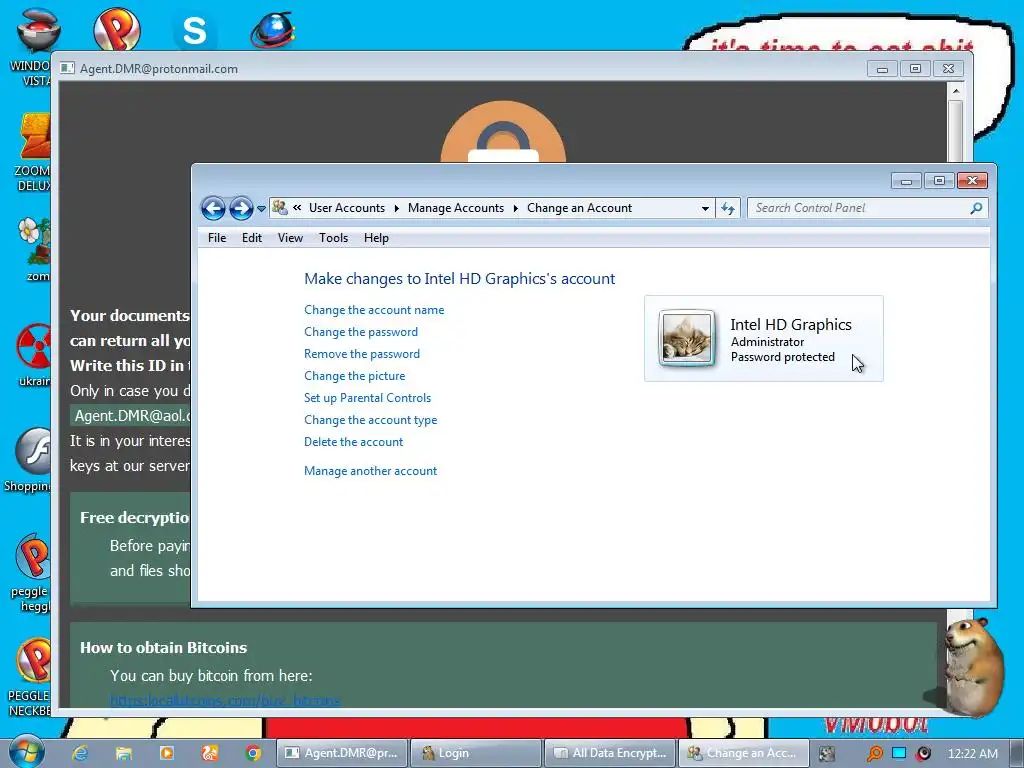
Task: Open the Windows Start orb
Action: tap(26, 752)
